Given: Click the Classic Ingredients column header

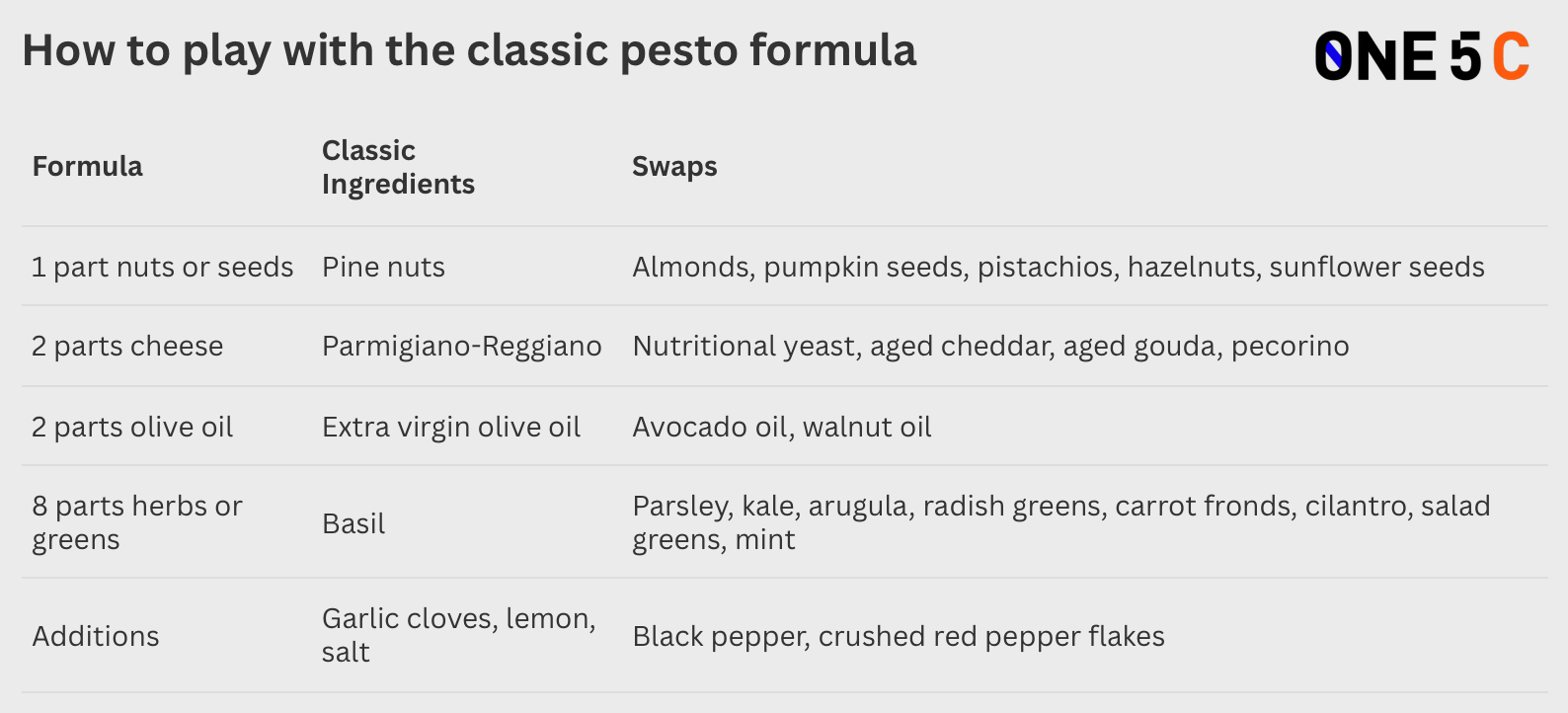Looking at the screenshot, I should tap(398, 167).
